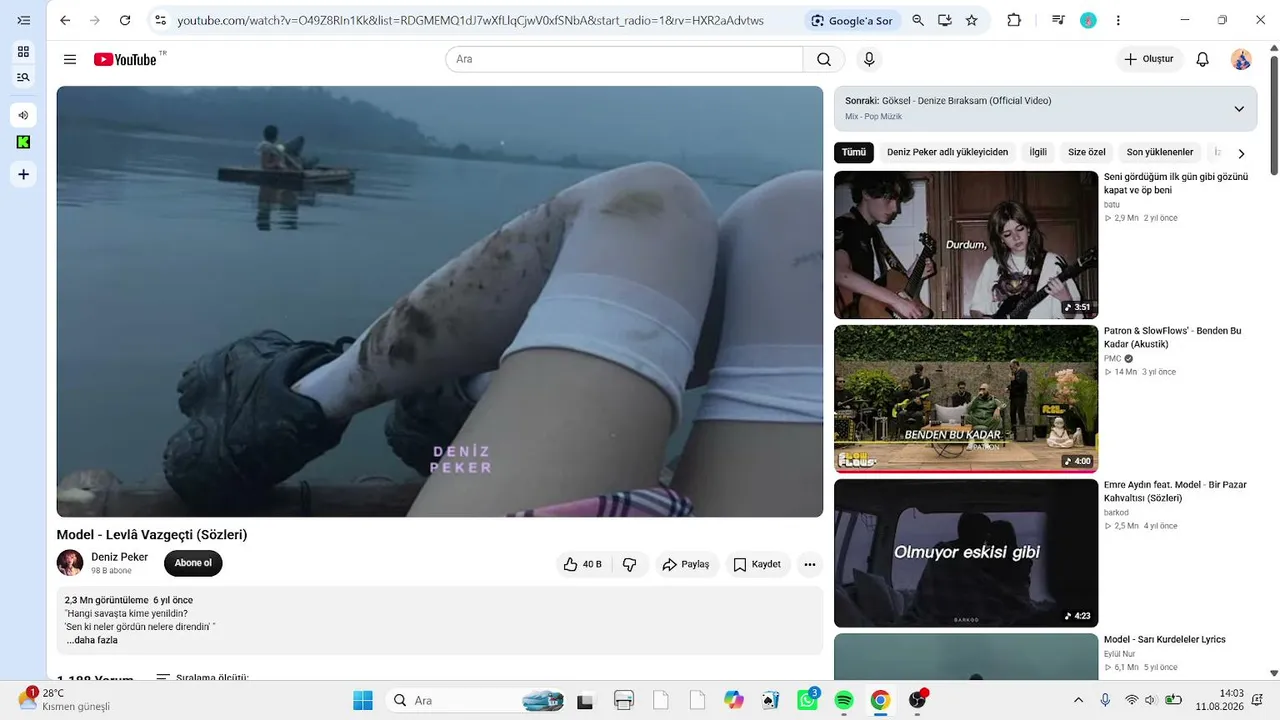Open the Deniz Peker channel name link
Screen dimensions: 1280x720
119,557
